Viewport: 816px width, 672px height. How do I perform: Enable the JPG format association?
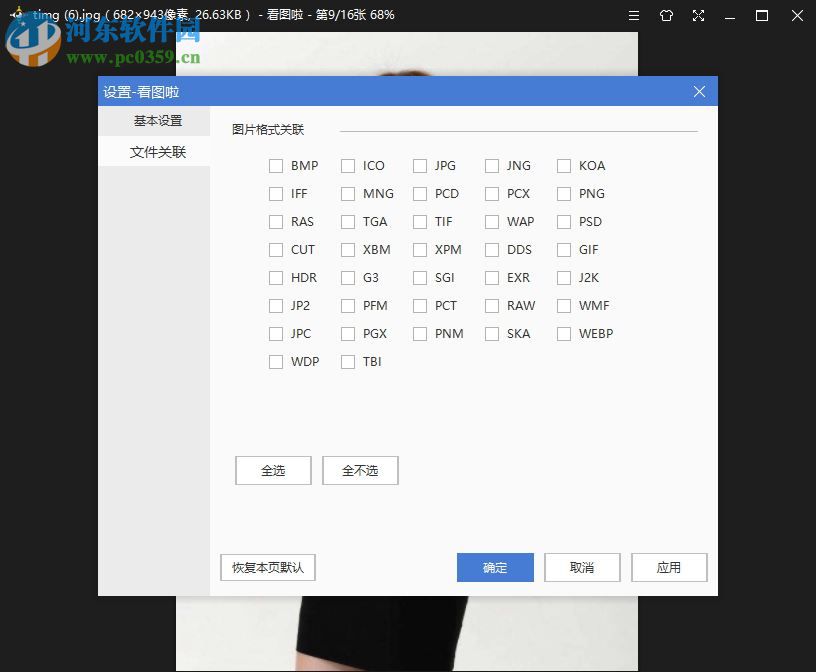point(420,165)
